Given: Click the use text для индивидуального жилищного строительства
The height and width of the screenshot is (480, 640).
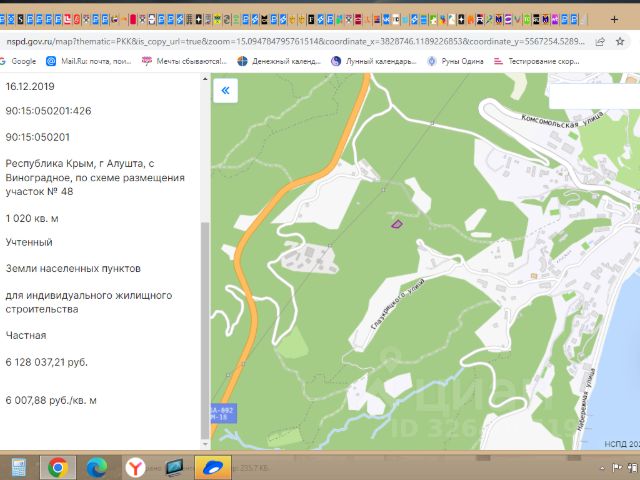Looking at the screenshot, I should pos(89,302).
